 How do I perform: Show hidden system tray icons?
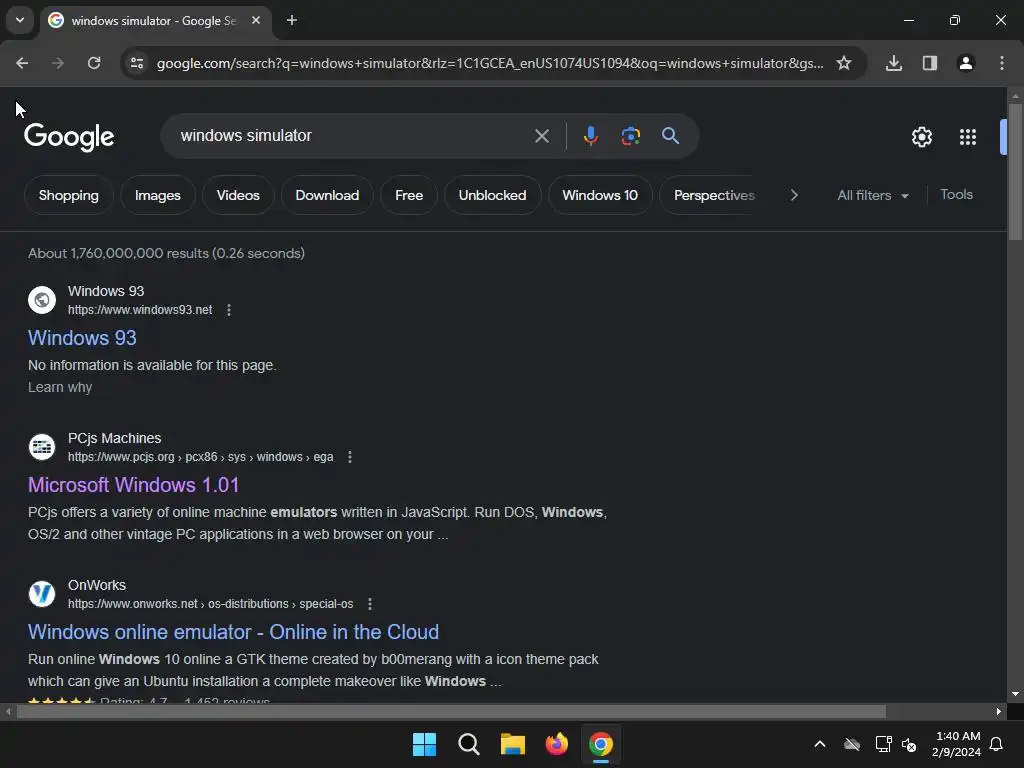pos(820,744)
